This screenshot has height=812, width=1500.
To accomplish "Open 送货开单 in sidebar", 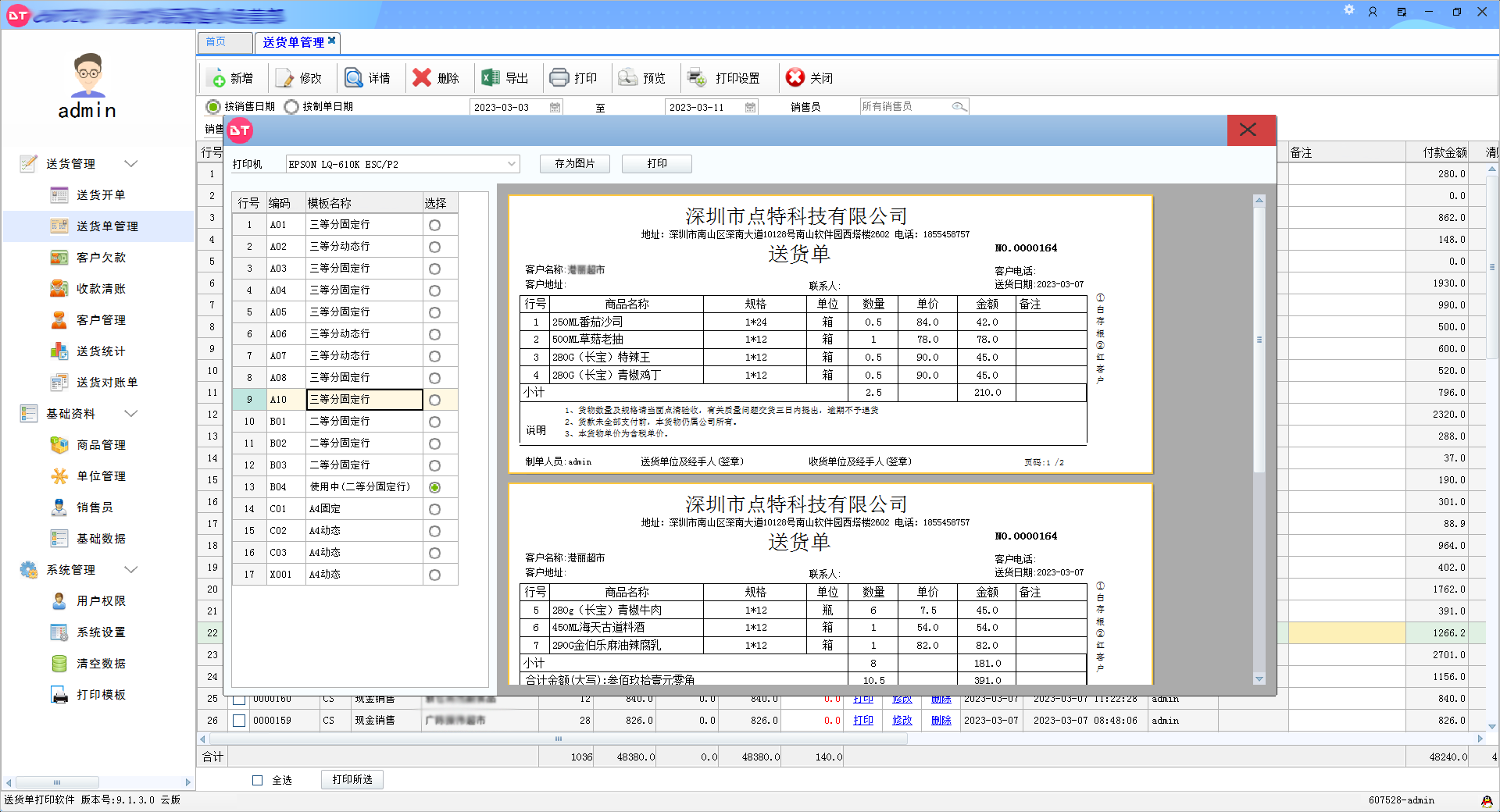I will [101, 195].
